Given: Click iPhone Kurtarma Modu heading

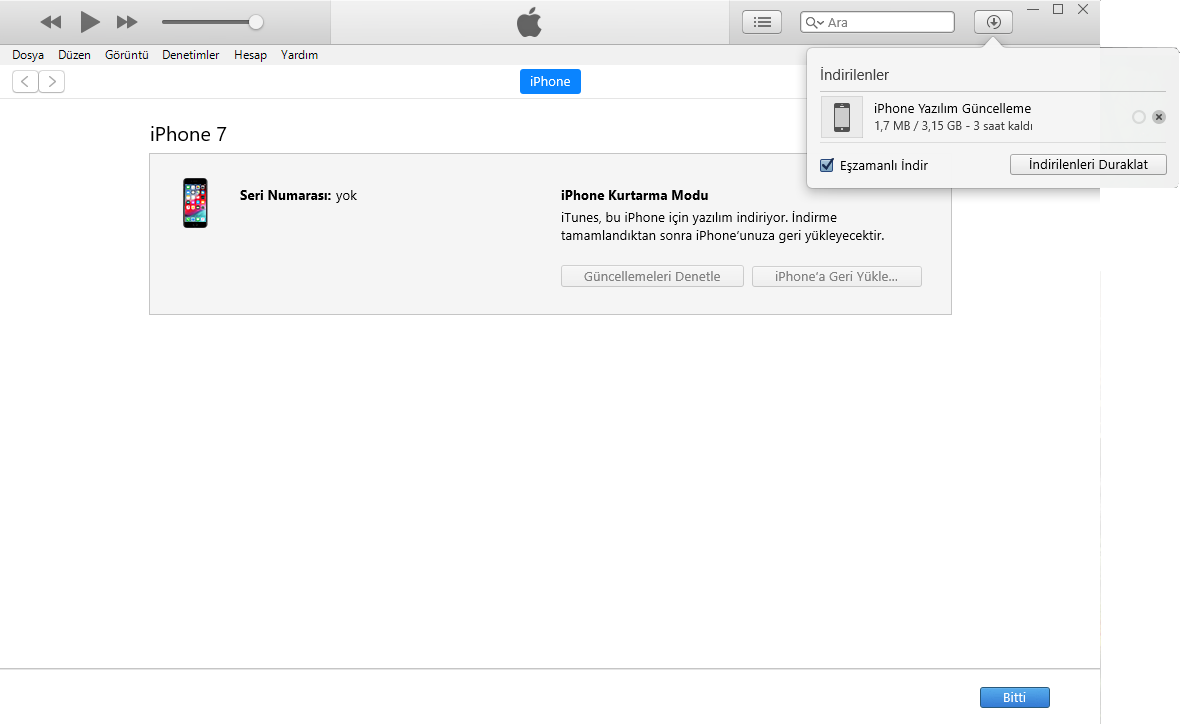Looking at the screenshot, I should click(x=634, y=195).
